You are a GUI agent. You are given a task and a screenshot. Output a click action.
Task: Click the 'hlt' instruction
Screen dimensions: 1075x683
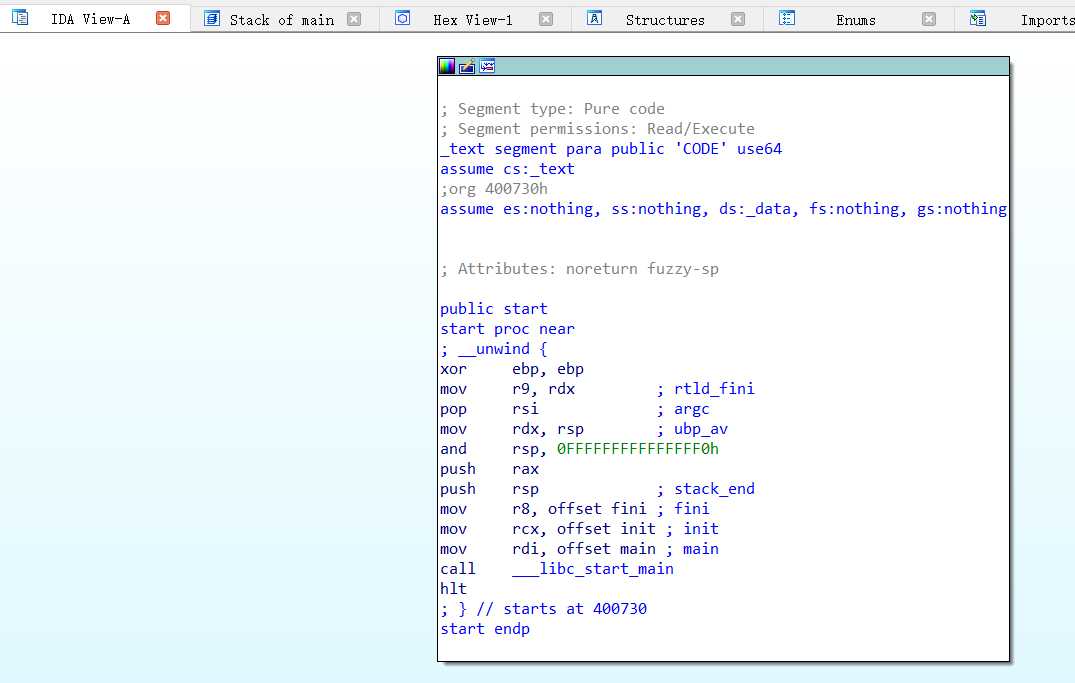tap(453, 588)
